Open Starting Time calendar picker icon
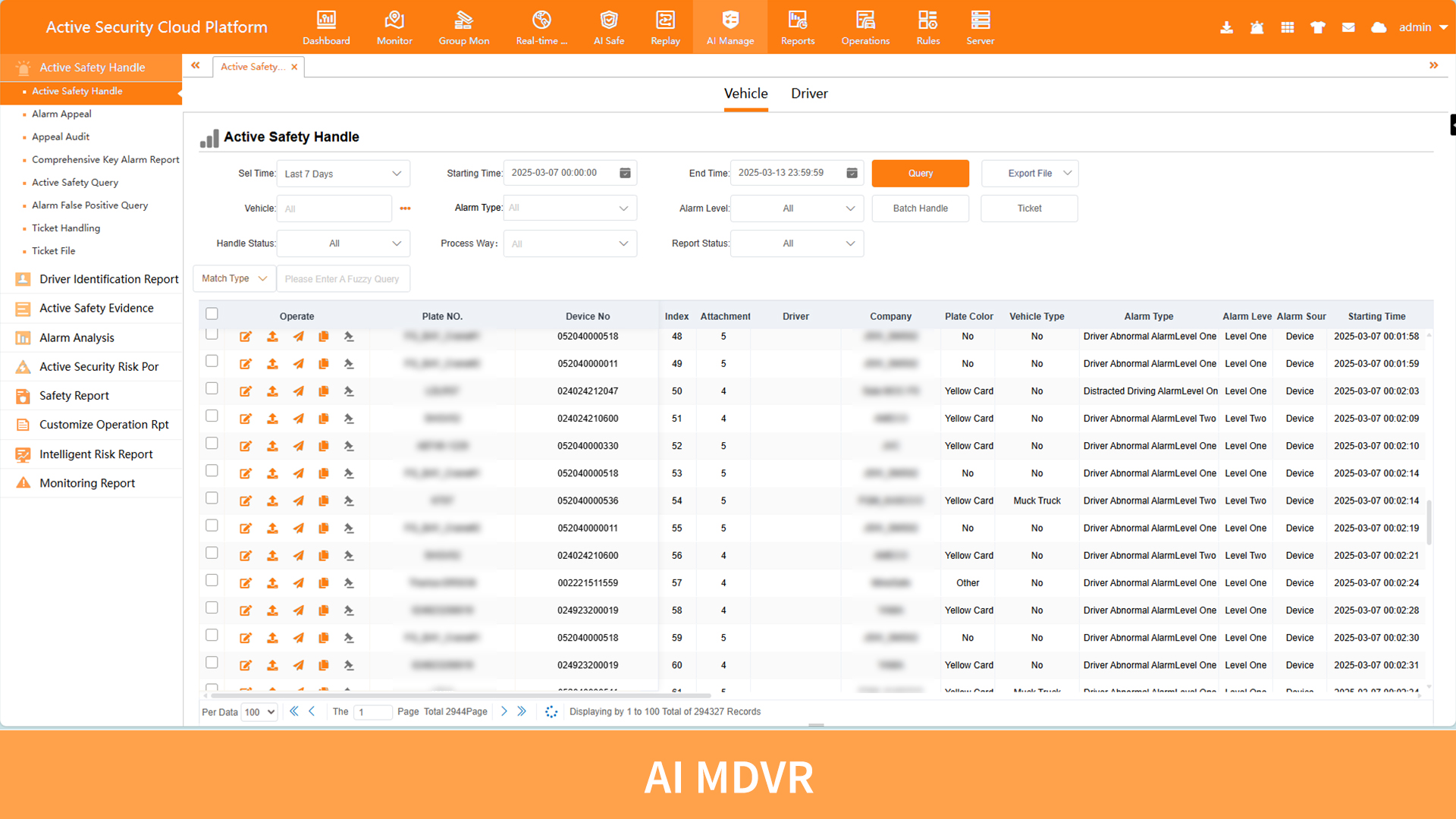The image size is (1456, 819). tap(625, 173)
